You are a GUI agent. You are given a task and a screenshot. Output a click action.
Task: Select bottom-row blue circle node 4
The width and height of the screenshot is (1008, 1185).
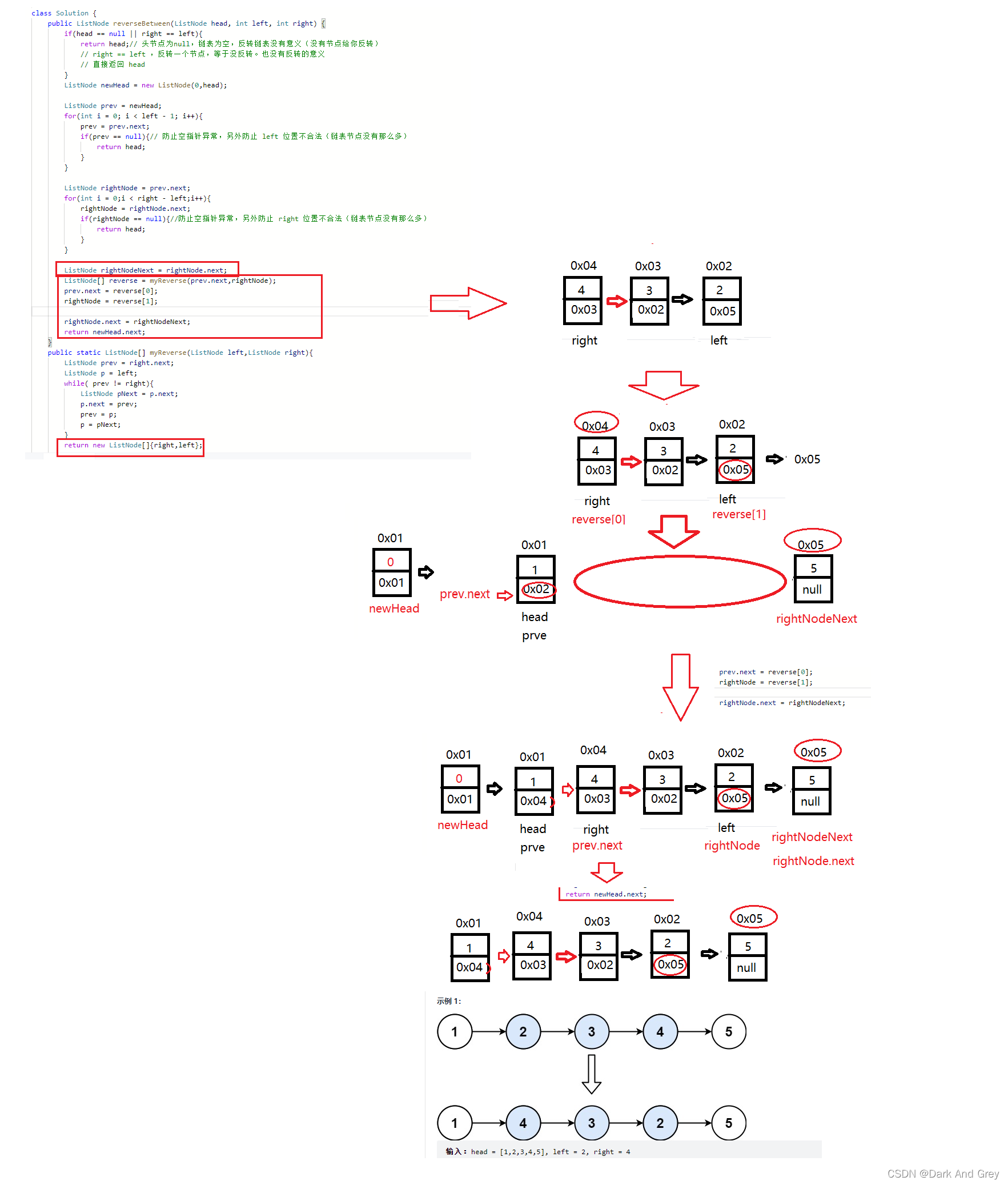[523, 1123]
